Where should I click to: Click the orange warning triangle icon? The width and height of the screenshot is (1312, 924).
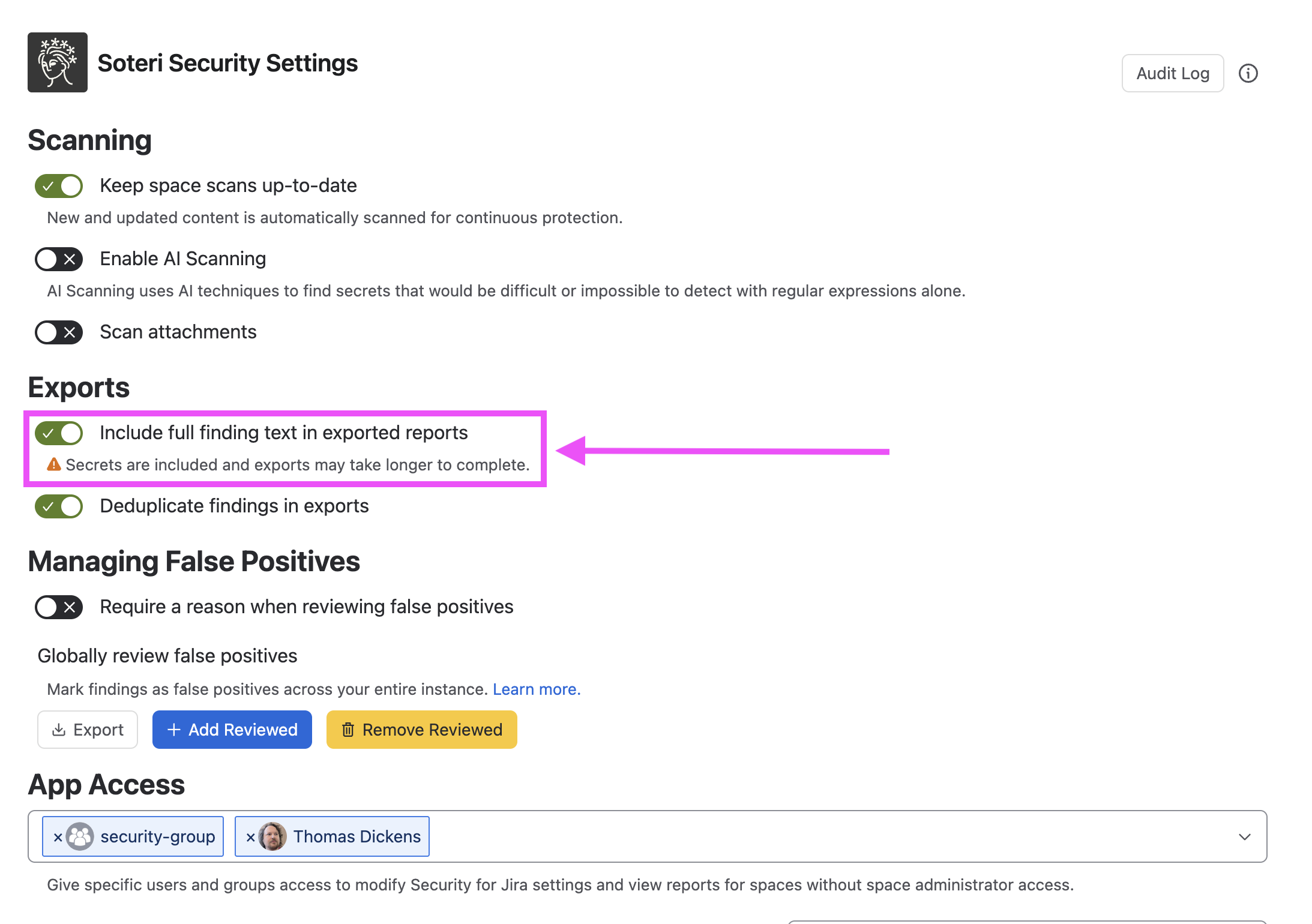point(54,464)
